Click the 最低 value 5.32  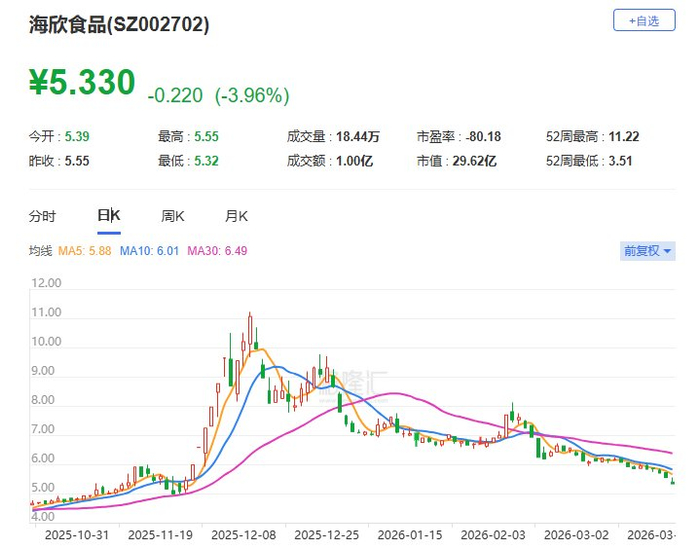click(x=206, y=161)
